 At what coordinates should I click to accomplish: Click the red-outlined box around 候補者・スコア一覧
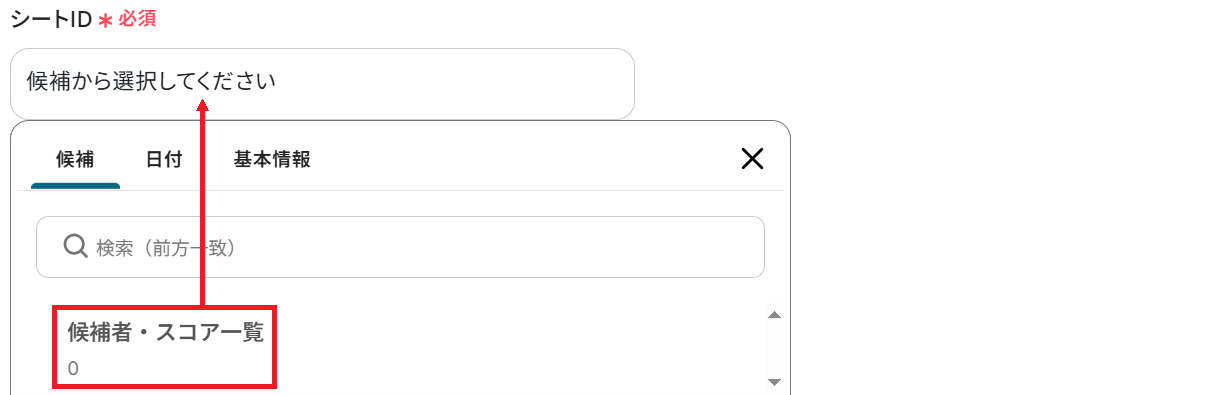[164, 347]
